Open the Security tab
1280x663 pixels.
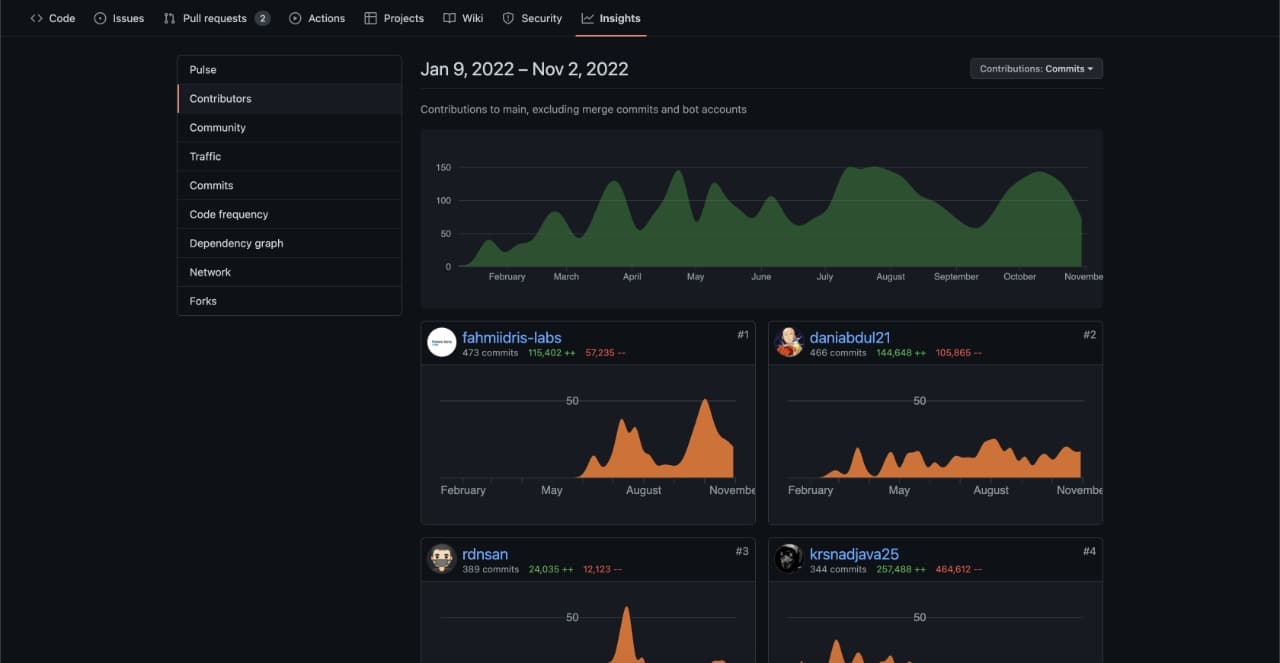pyautogui.click(x=532, y=18)
